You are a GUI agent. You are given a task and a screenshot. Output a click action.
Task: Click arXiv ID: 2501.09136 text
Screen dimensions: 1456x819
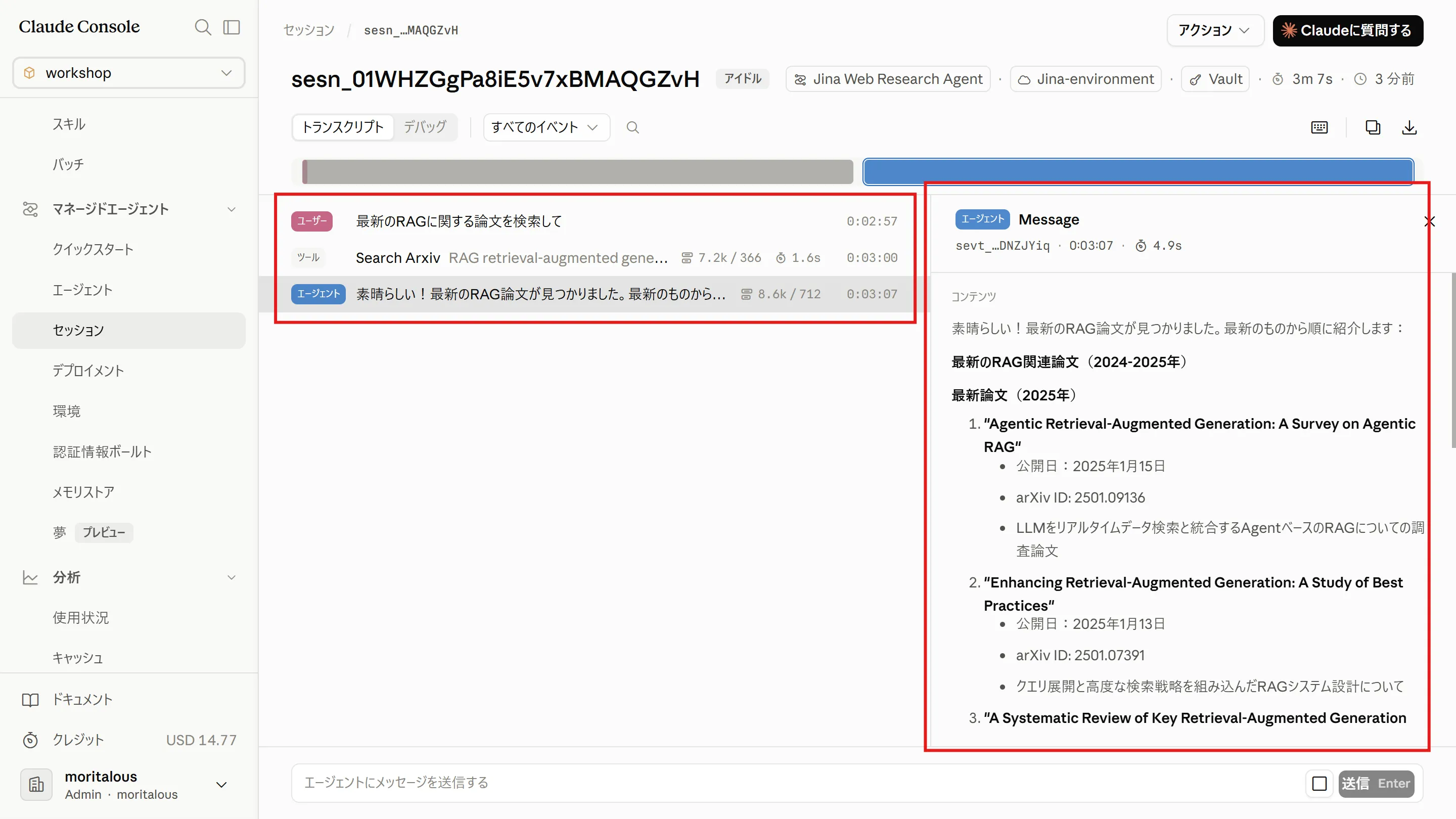(x=1080, y=497)
